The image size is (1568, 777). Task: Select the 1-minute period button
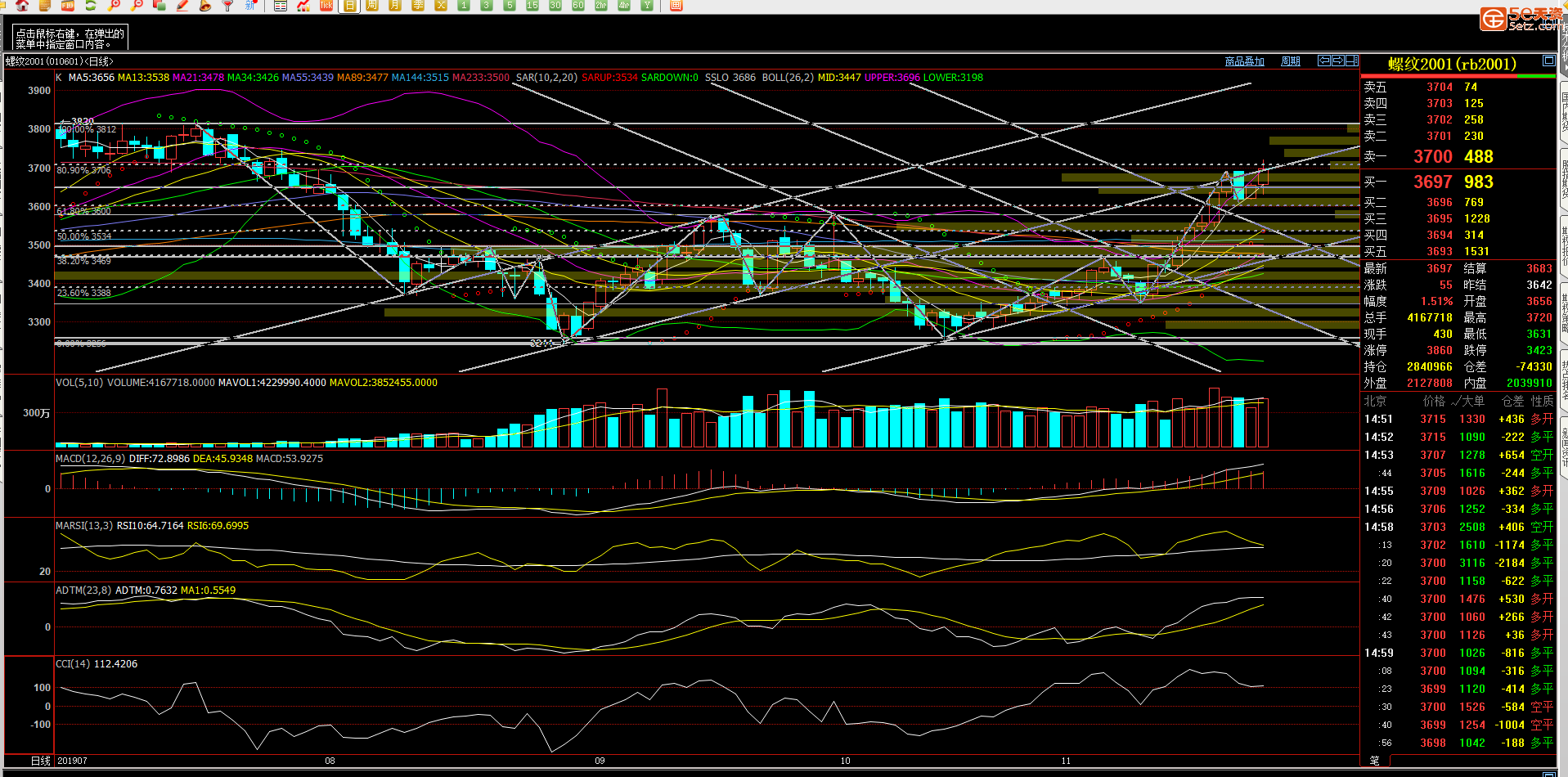pyautogui.click(x=464, y=5)
